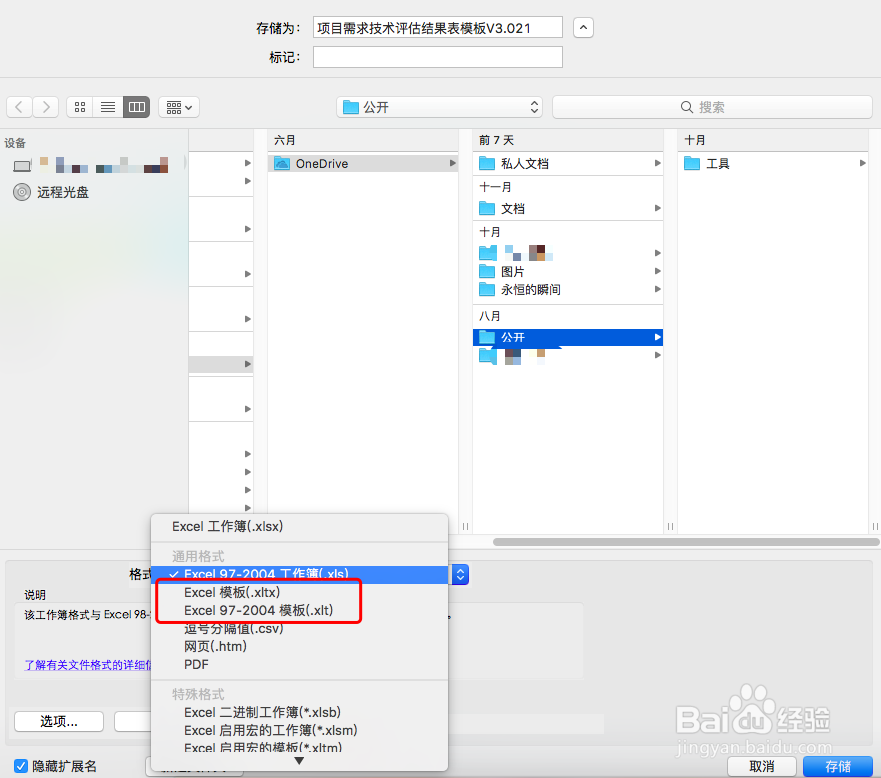The width and height of the screenshot is (881, 778).
Task: Choose Excel 97-2004 模板(.xlt) format
Action: click(299, 610)
